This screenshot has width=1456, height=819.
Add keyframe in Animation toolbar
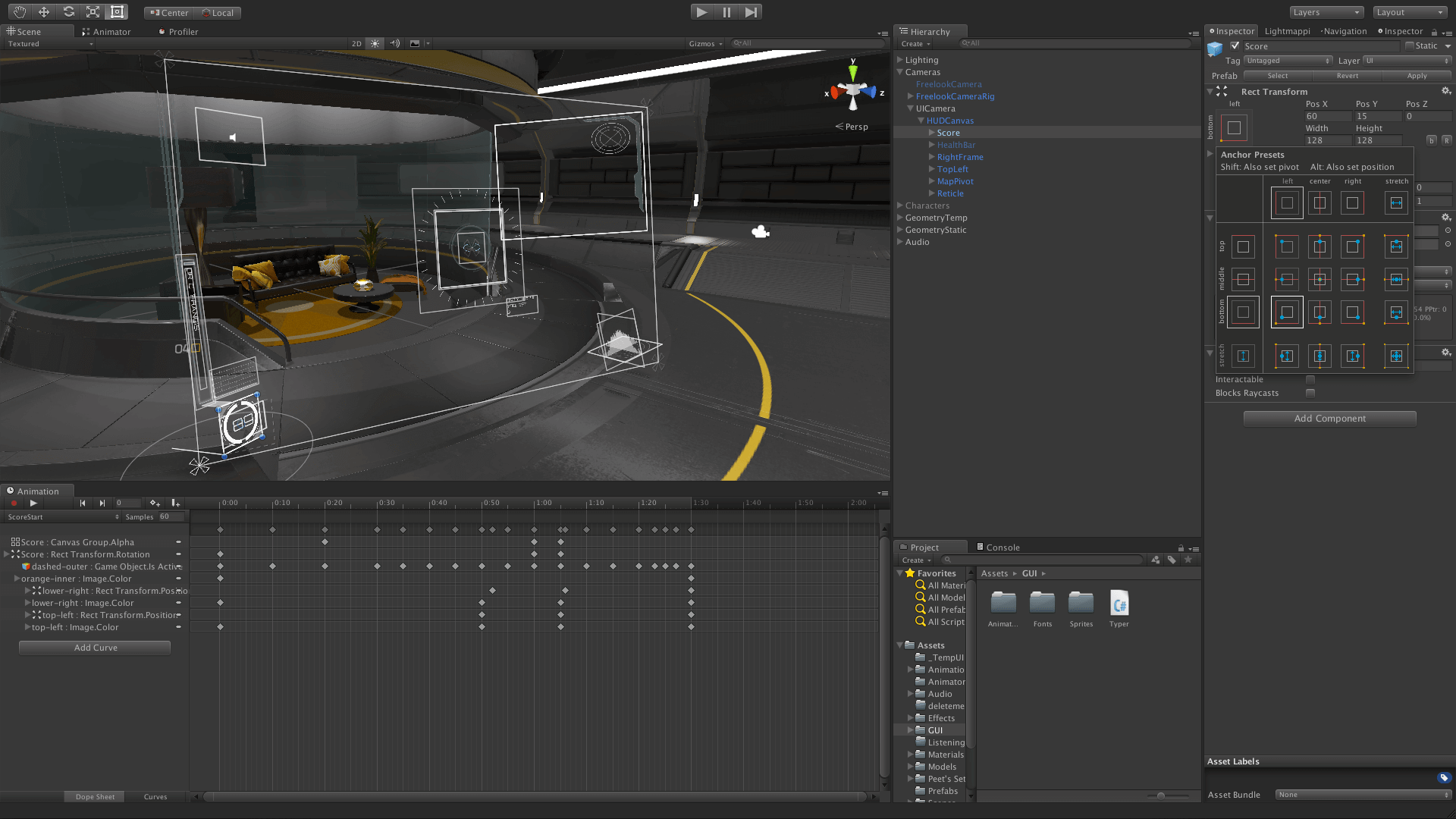[155, 503]
